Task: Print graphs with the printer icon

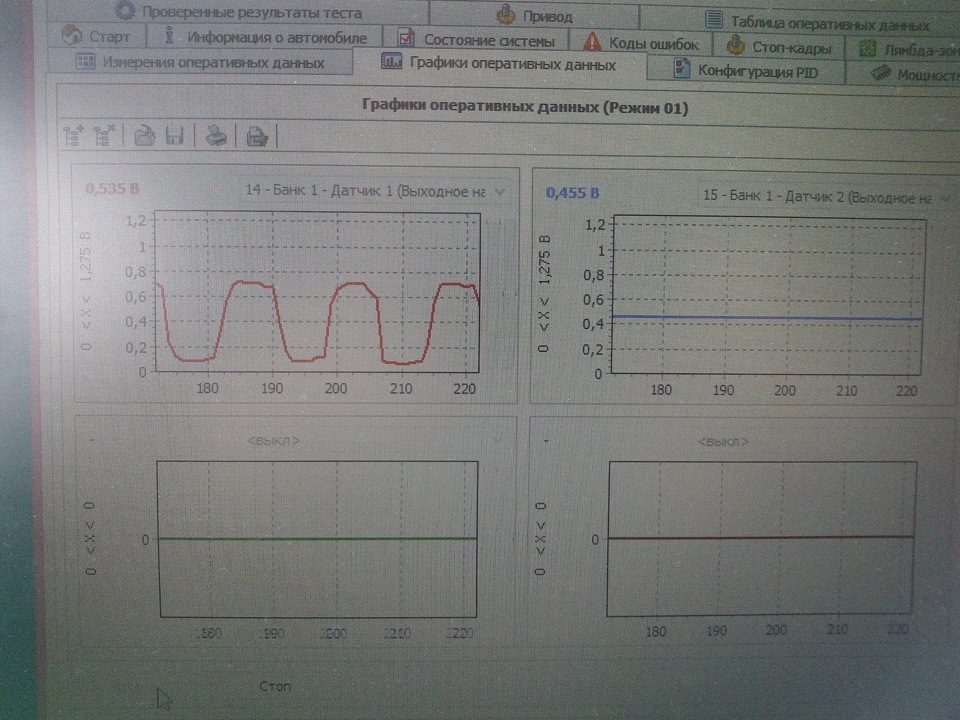Action: pos(216,136)
